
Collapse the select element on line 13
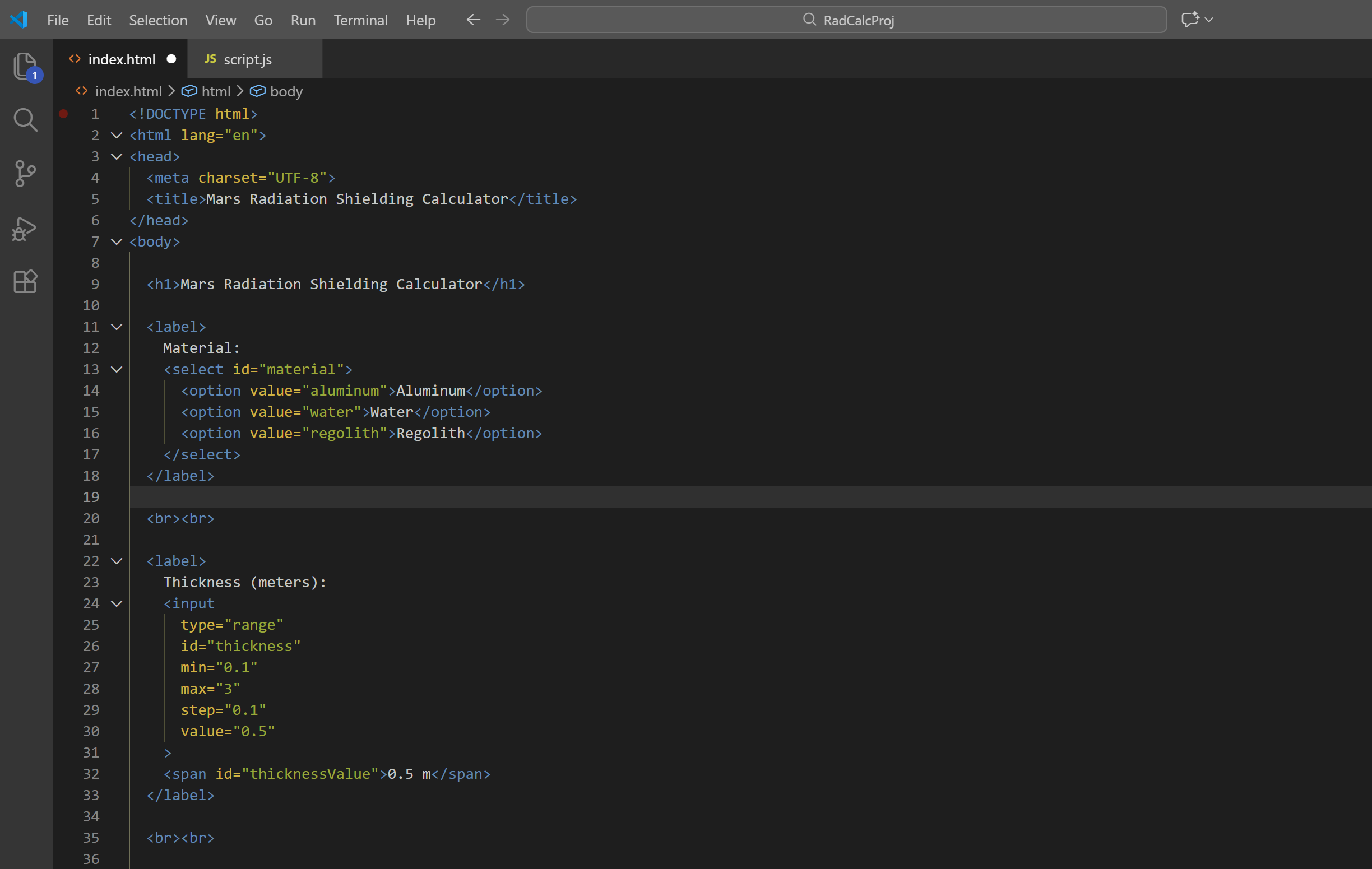[x=117, y=370]
